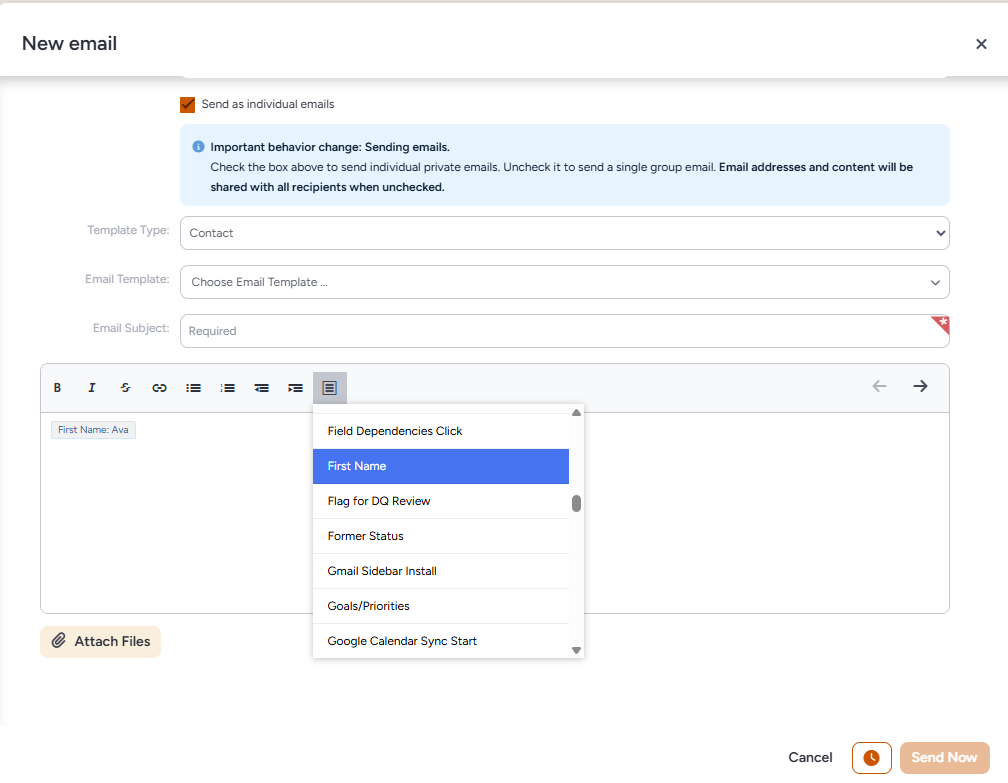Viewport: 1008px width, 783px height.
Task: Select Flag for DQ Review option
Action: coord(441,501)
